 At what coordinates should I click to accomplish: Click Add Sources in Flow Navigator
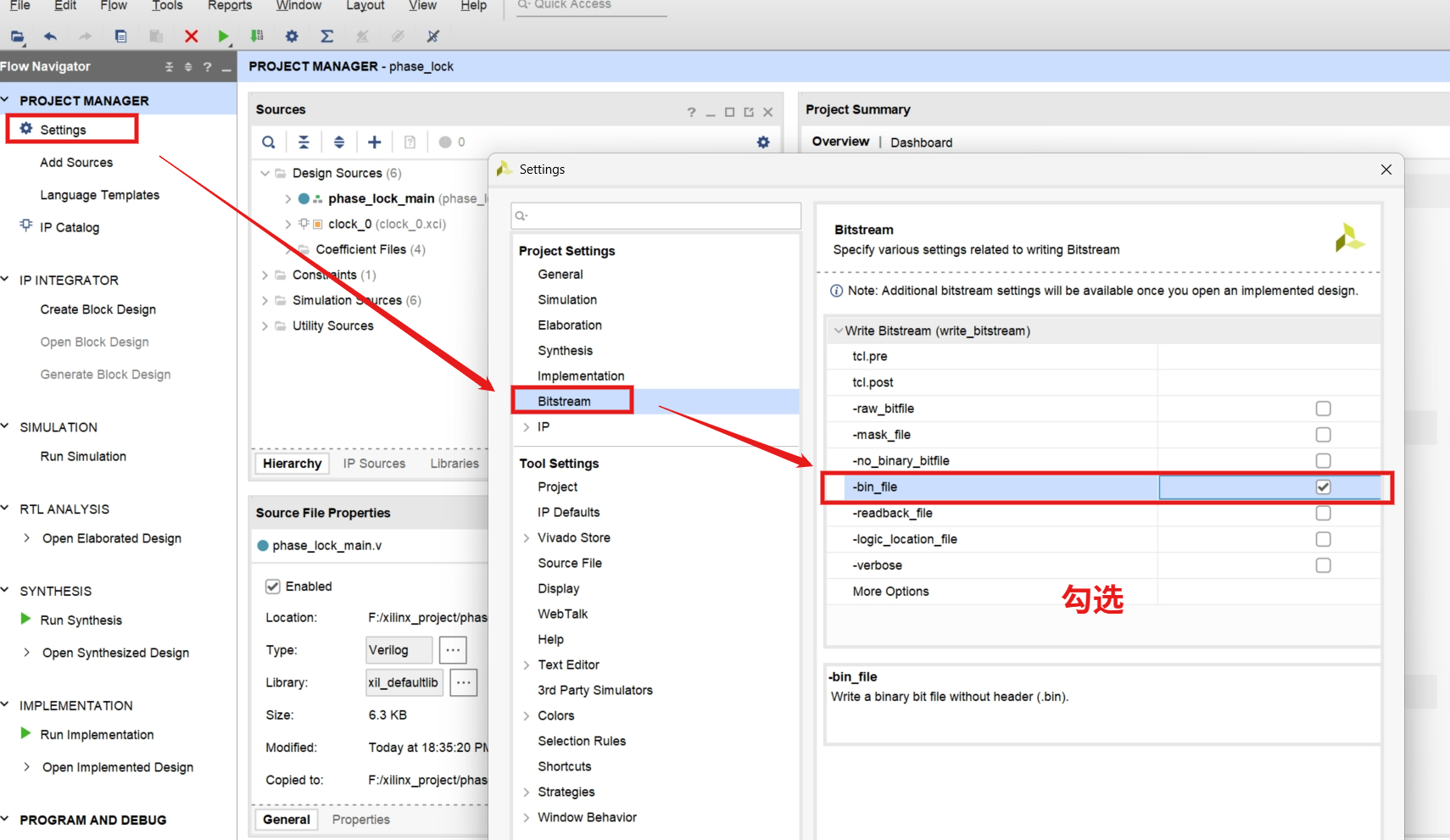(x=76, y=163)
